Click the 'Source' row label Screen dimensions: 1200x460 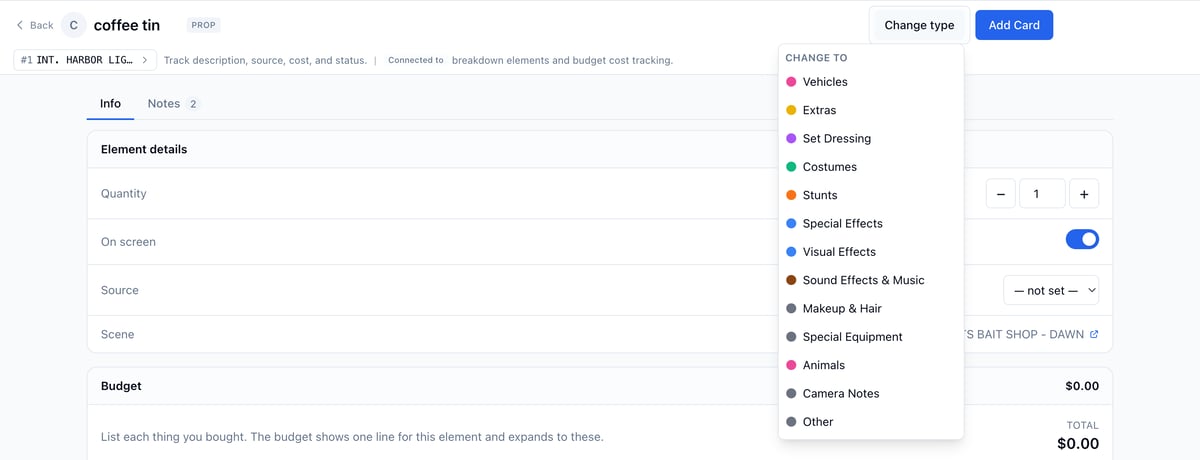point(120,290)
